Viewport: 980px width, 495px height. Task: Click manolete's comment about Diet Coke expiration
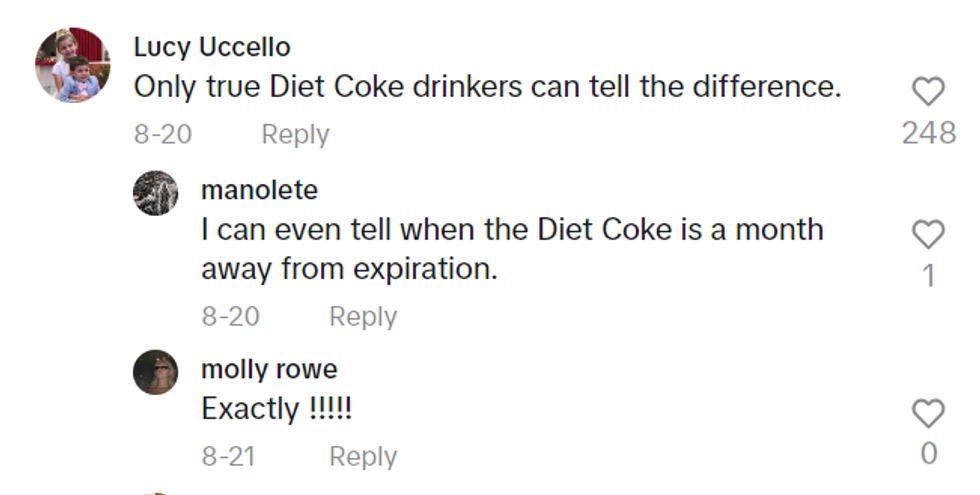(512, 249)
